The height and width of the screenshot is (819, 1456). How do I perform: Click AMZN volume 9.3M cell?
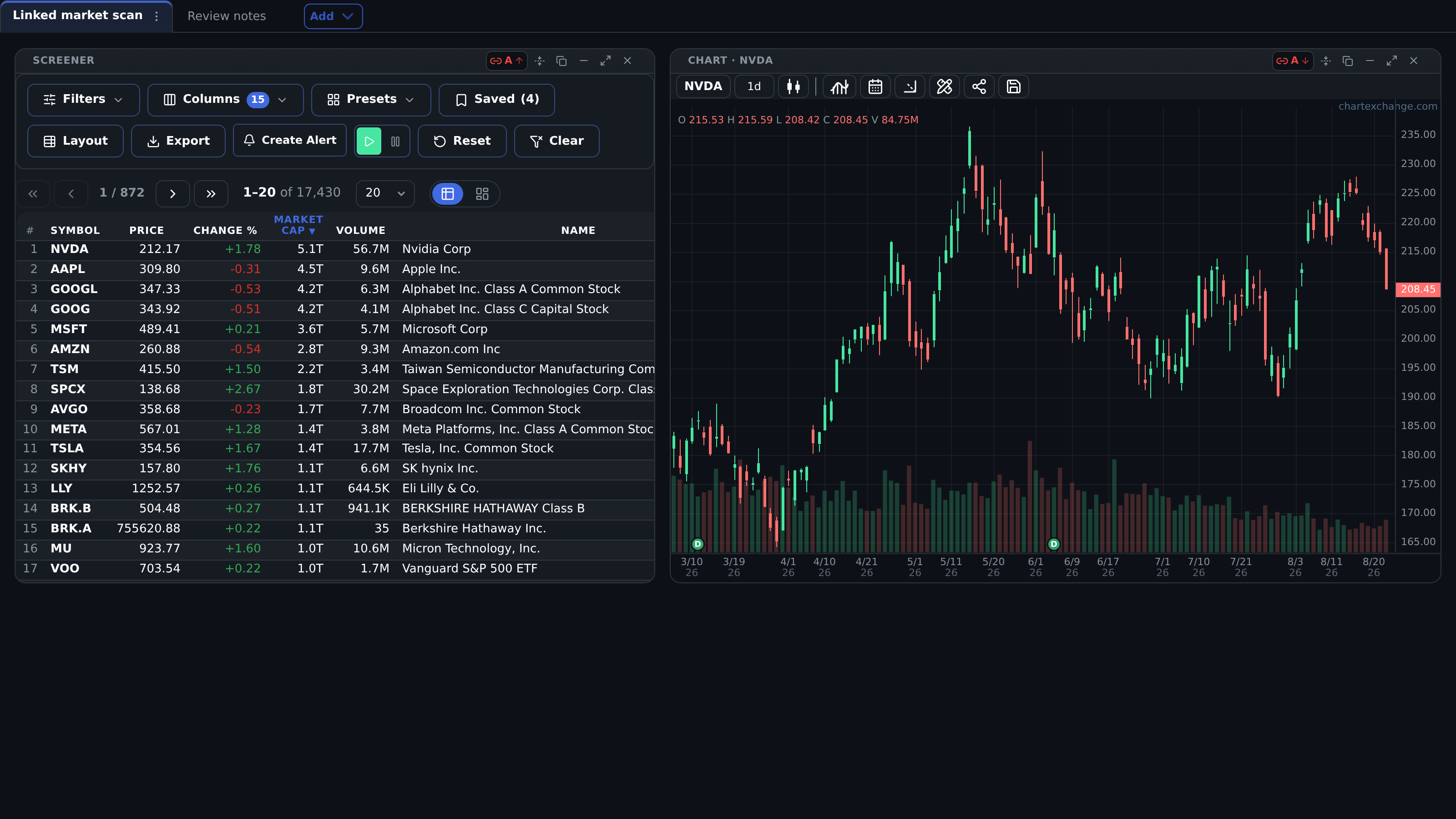[375, 349]
